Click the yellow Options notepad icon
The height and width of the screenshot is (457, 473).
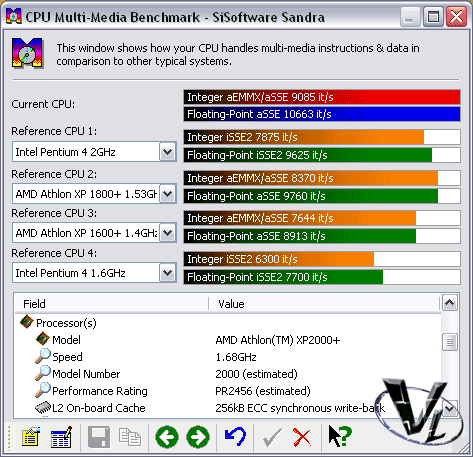click(31, 437)
